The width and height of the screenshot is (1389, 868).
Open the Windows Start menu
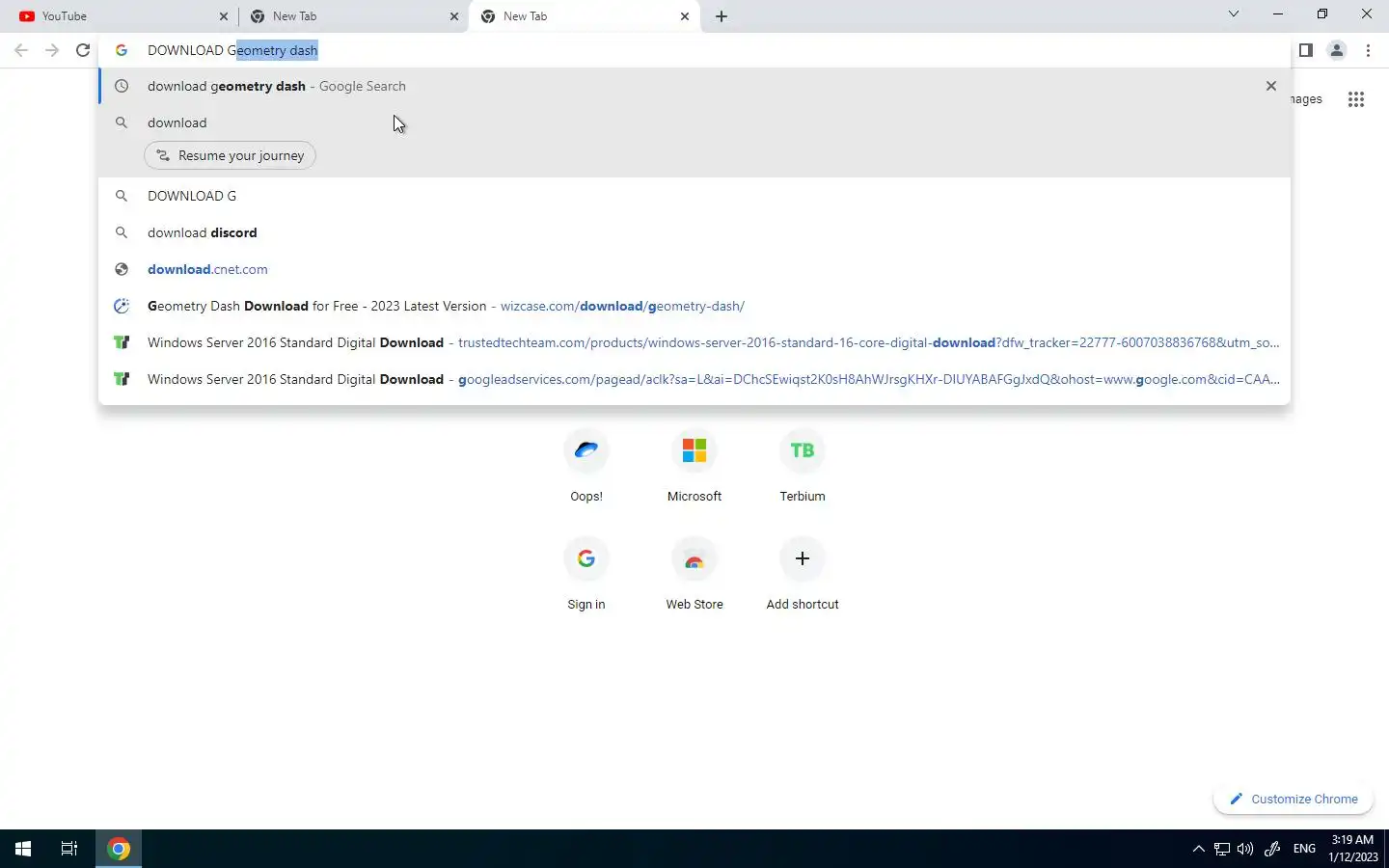[x=23, y=849]
